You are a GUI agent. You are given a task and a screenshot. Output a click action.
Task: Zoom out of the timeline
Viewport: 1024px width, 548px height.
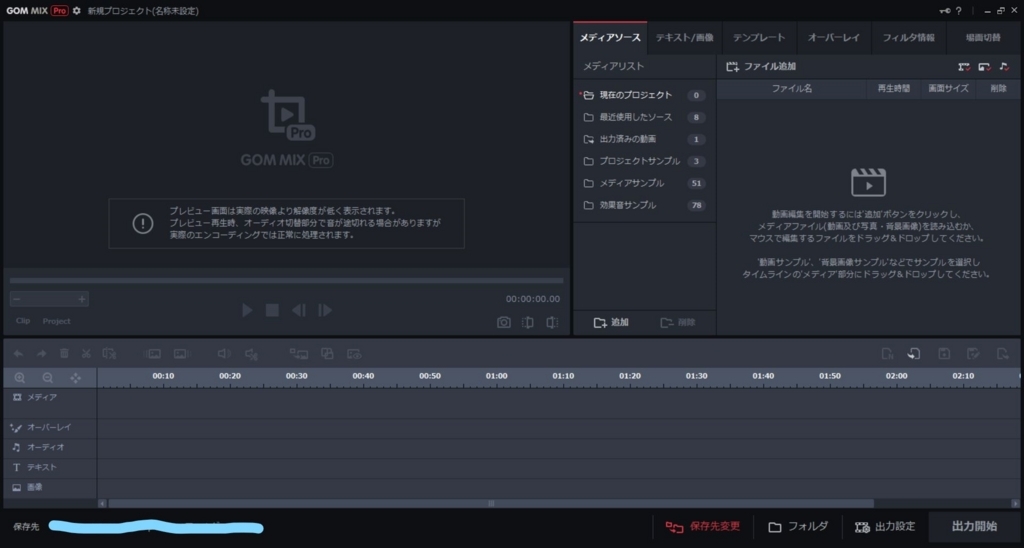[48, 378]
